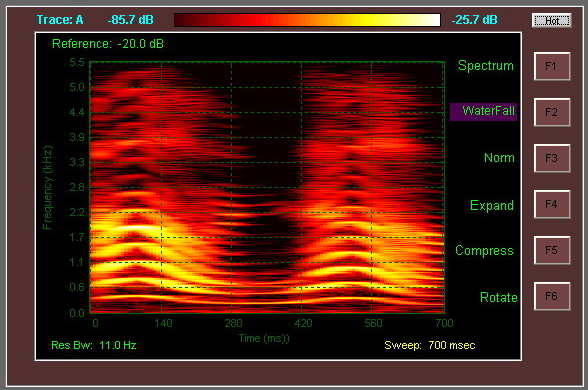This screenshot has width=588, height=390.
Task: Click the Sweep: 700 msec value
Action: [x=430, y=345]
